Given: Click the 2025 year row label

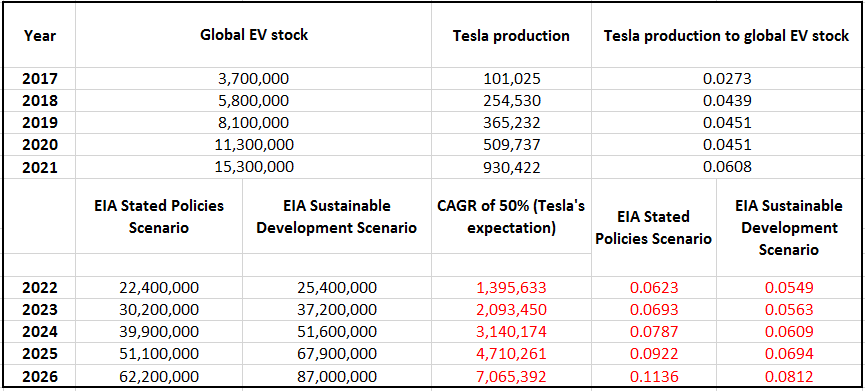Looking at the screenshot, I should tap(39, 353).
